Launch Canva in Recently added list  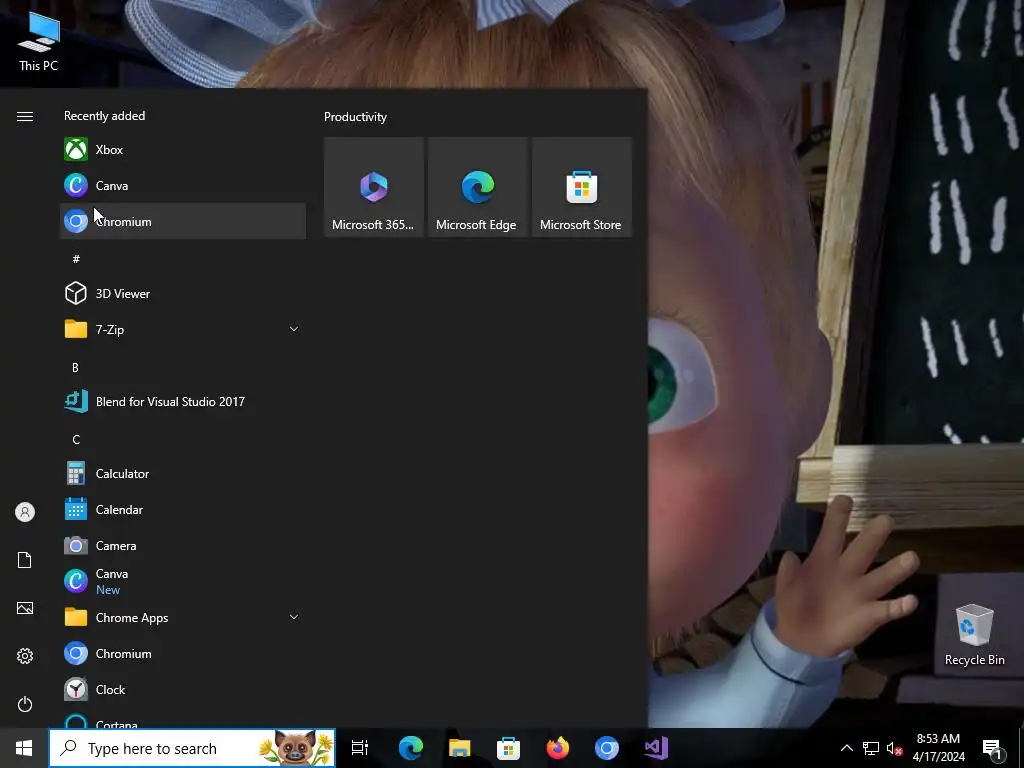tap(182, 185)
